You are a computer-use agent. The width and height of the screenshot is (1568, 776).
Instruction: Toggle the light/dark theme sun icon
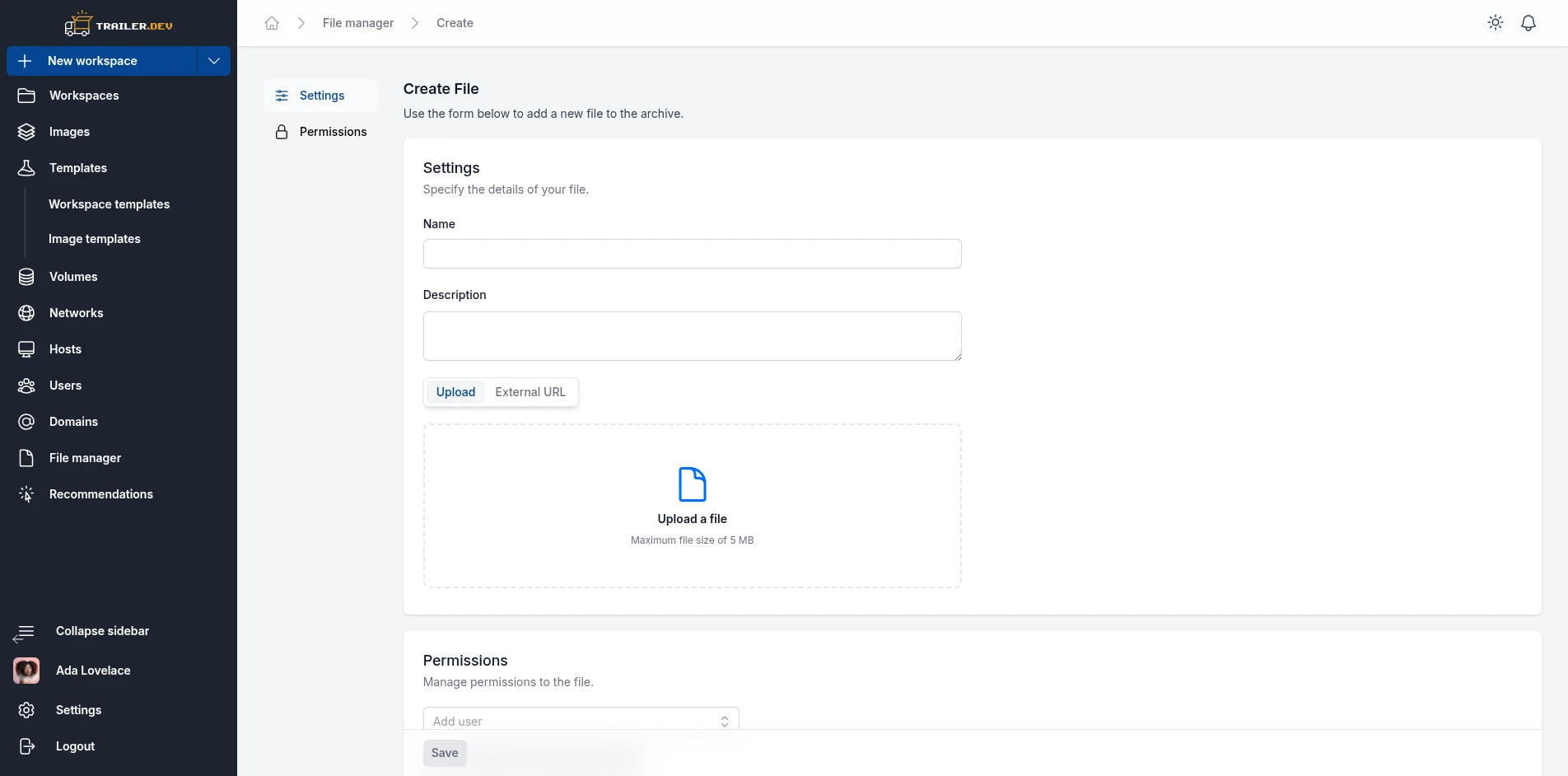click(x=1496, y=23)
